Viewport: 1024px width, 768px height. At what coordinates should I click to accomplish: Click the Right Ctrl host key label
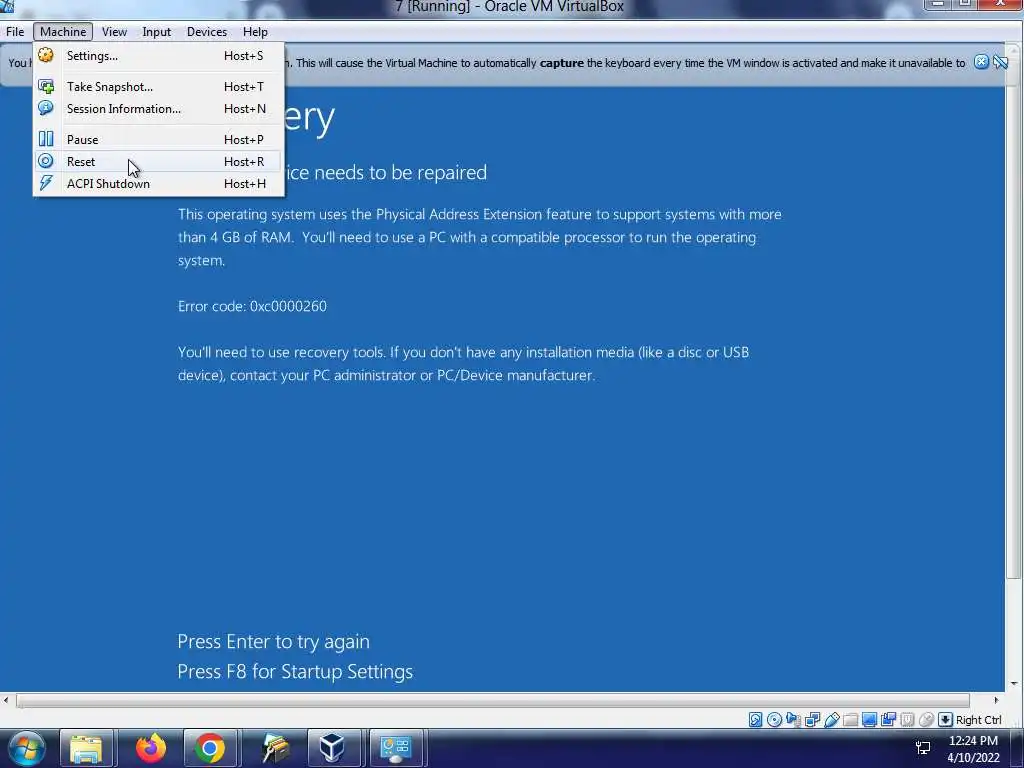978,720
